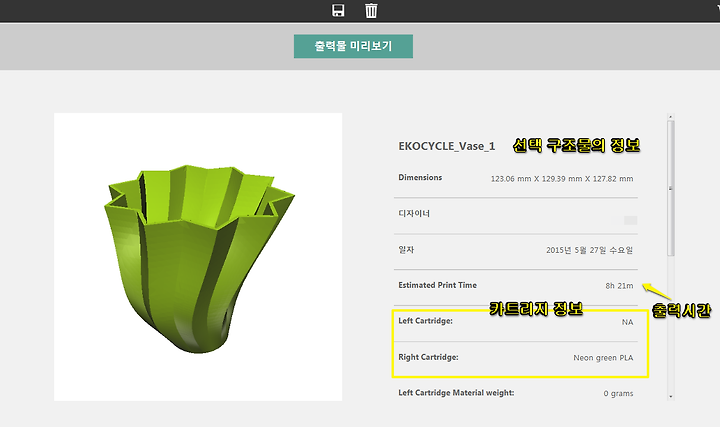720x427 pixels.
Task: Click the 출력물 미리보기 button
Action: tap(353, 46)
